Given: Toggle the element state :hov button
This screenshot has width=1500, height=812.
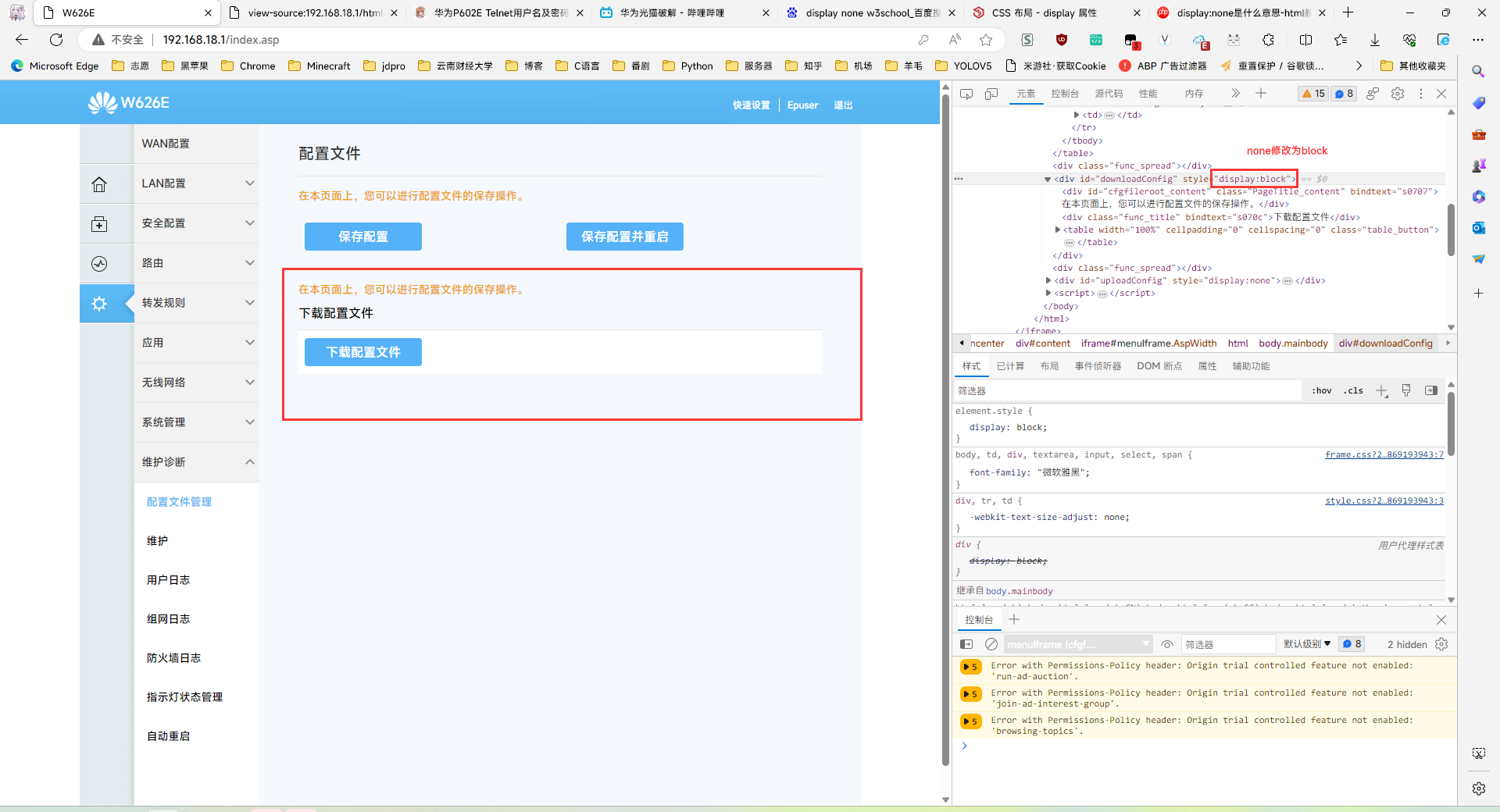Looking at the screenshot, I should [x=1322, y=390].
